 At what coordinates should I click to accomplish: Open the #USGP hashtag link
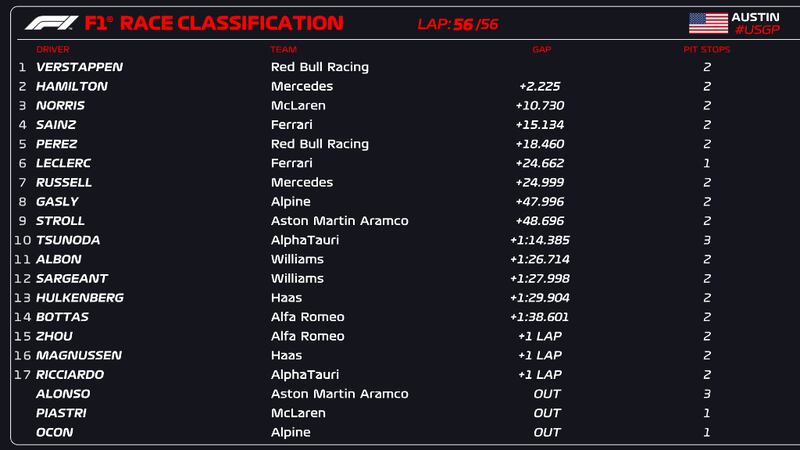[x=754, y=30]
